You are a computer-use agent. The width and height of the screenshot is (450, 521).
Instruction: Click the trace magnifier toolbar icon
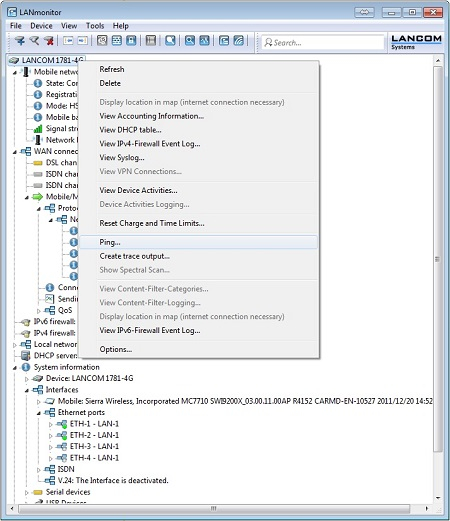tap(190, 41)
